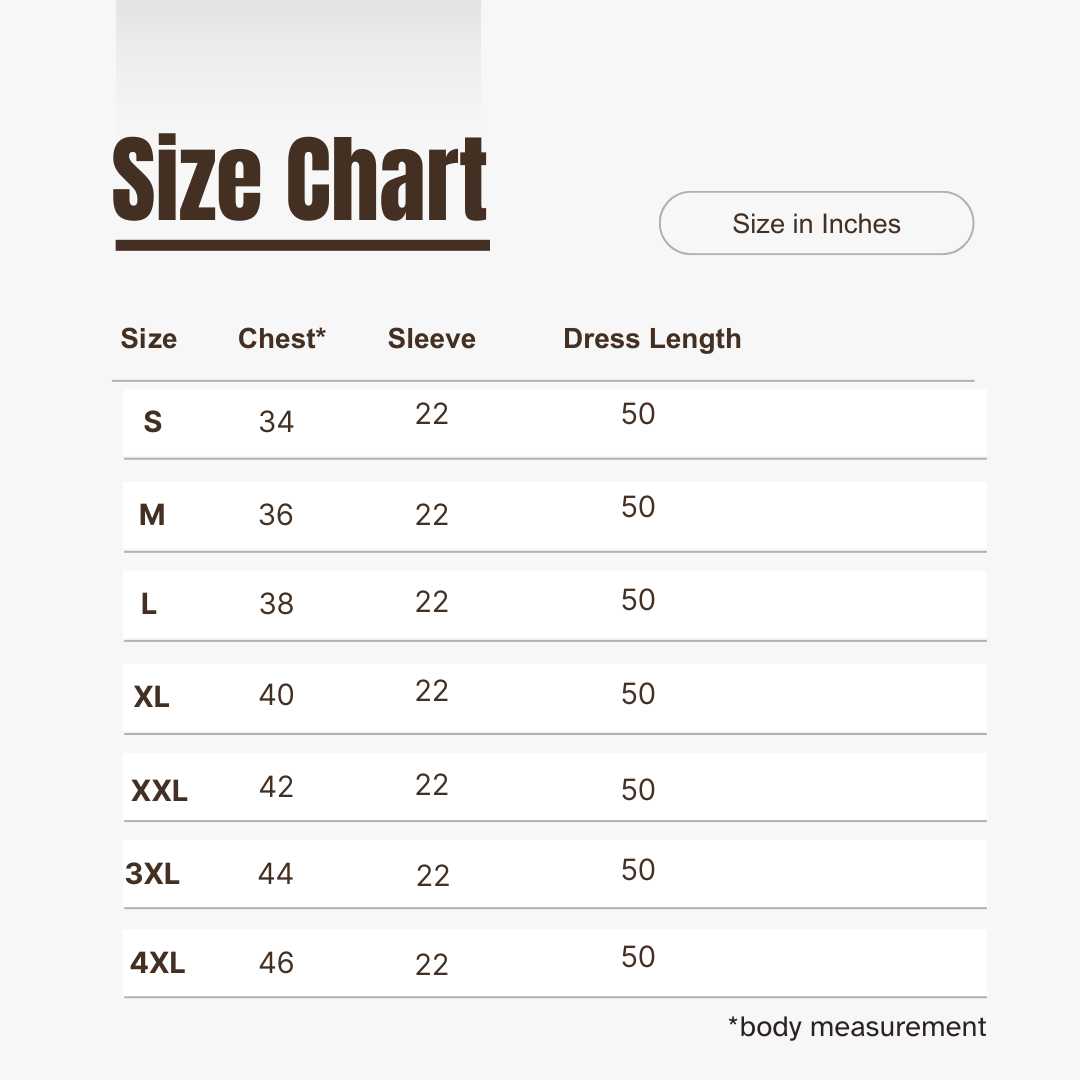
Task: Select chest measurement 46 for 4XL
Action: pyautogui.click(x=276, y=963)
